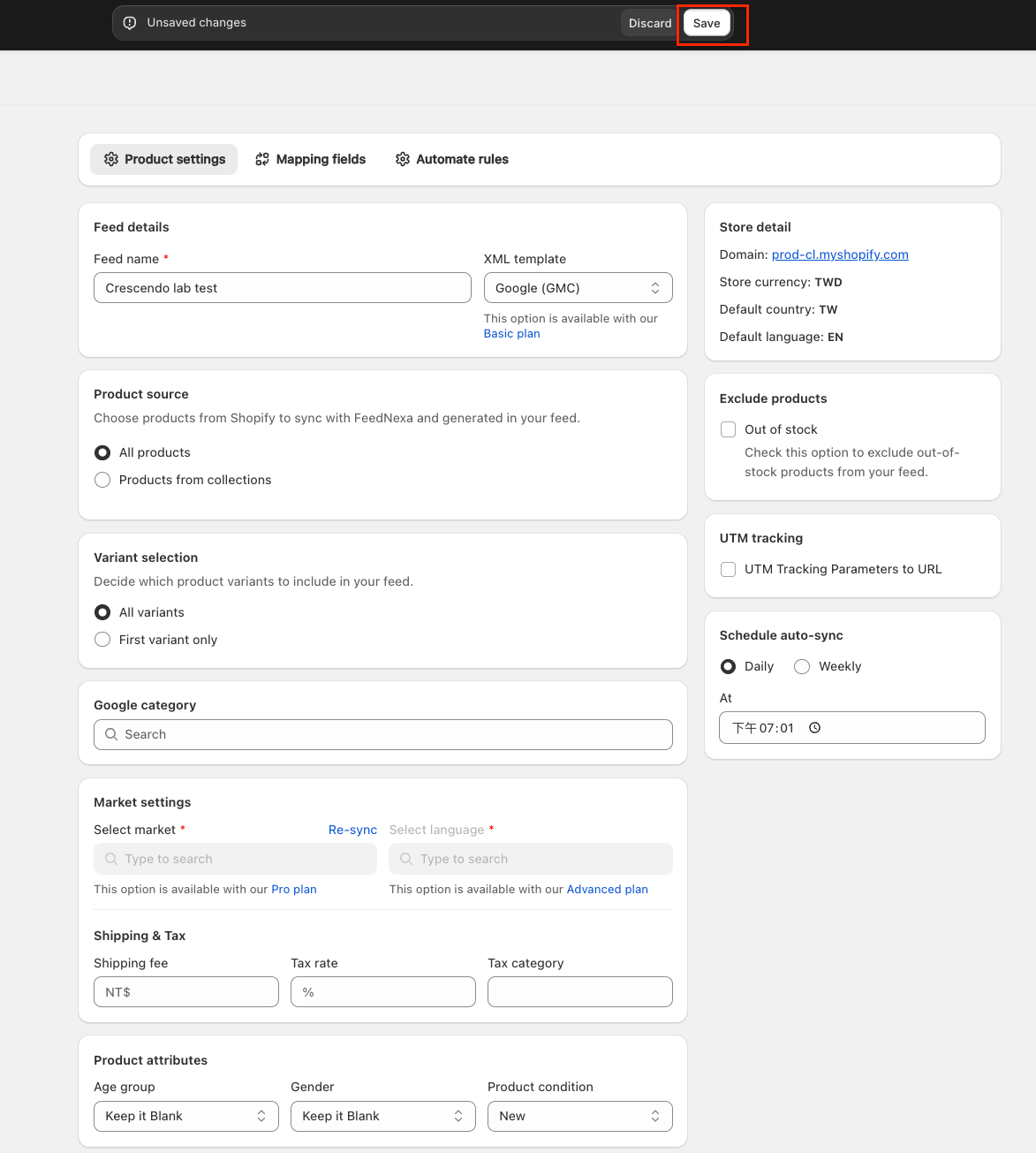Image resolution: width=1036 pixels, height=1153 pixels.
Task: Check the Out of stock checkbox
Action: point(728,429)
